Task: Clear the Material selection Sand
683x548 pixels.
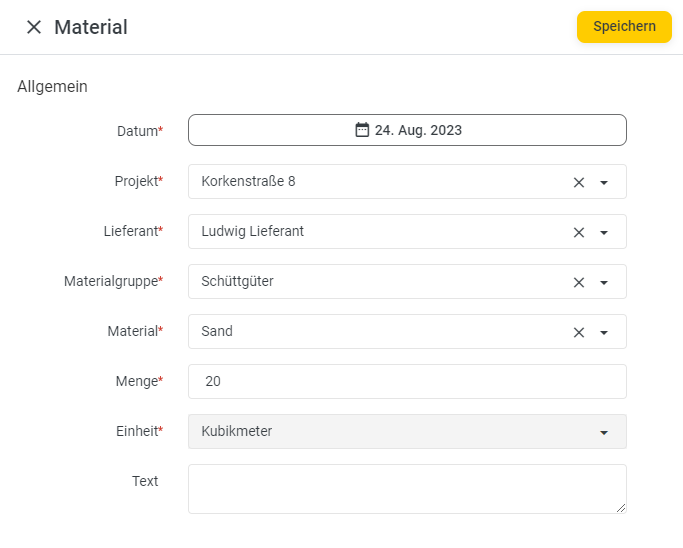Action: [578, 333]
